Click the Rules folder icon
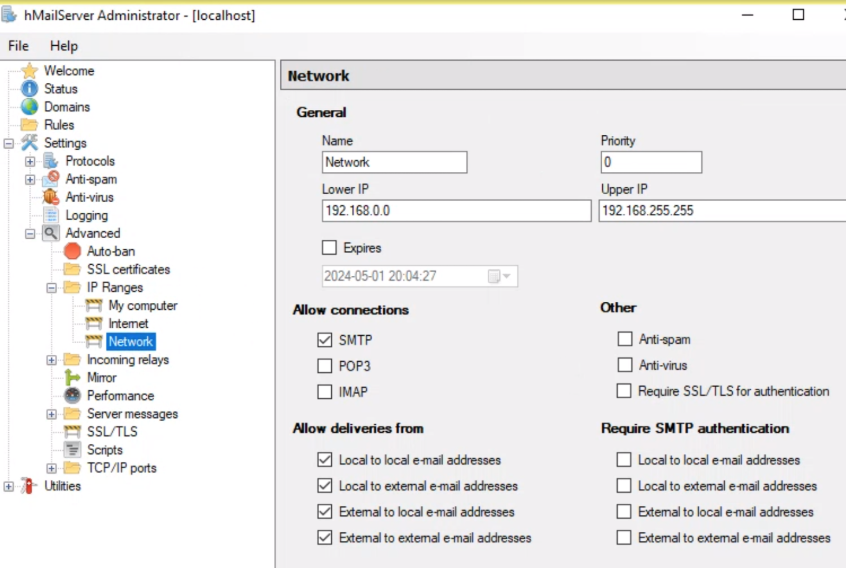Viewport: 846px width, 568px height. (x=29, y=125)
